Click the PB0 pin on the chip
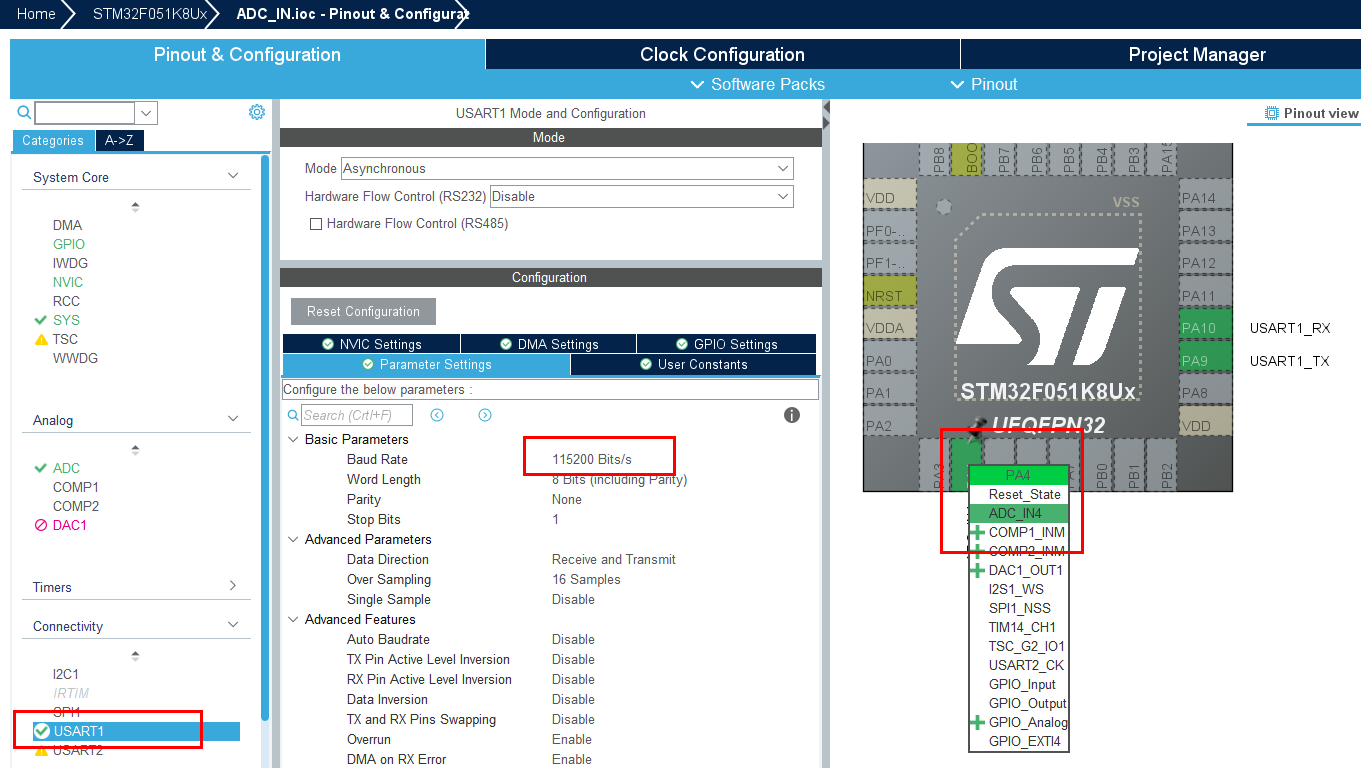 pyautogui.click(x=1102, y=467)
